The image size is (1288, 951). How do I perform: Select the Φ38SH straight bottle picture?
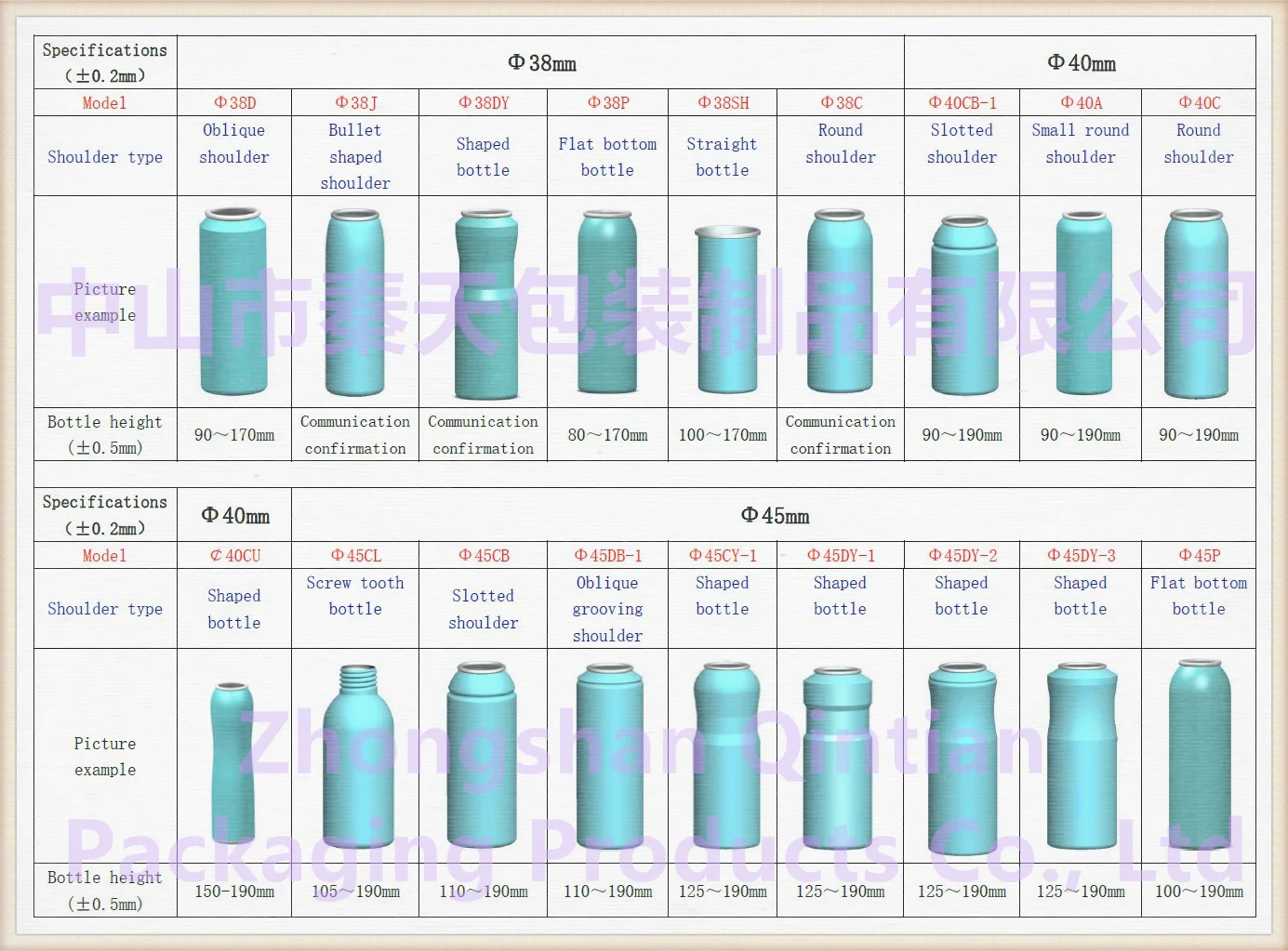coord(728,310)
